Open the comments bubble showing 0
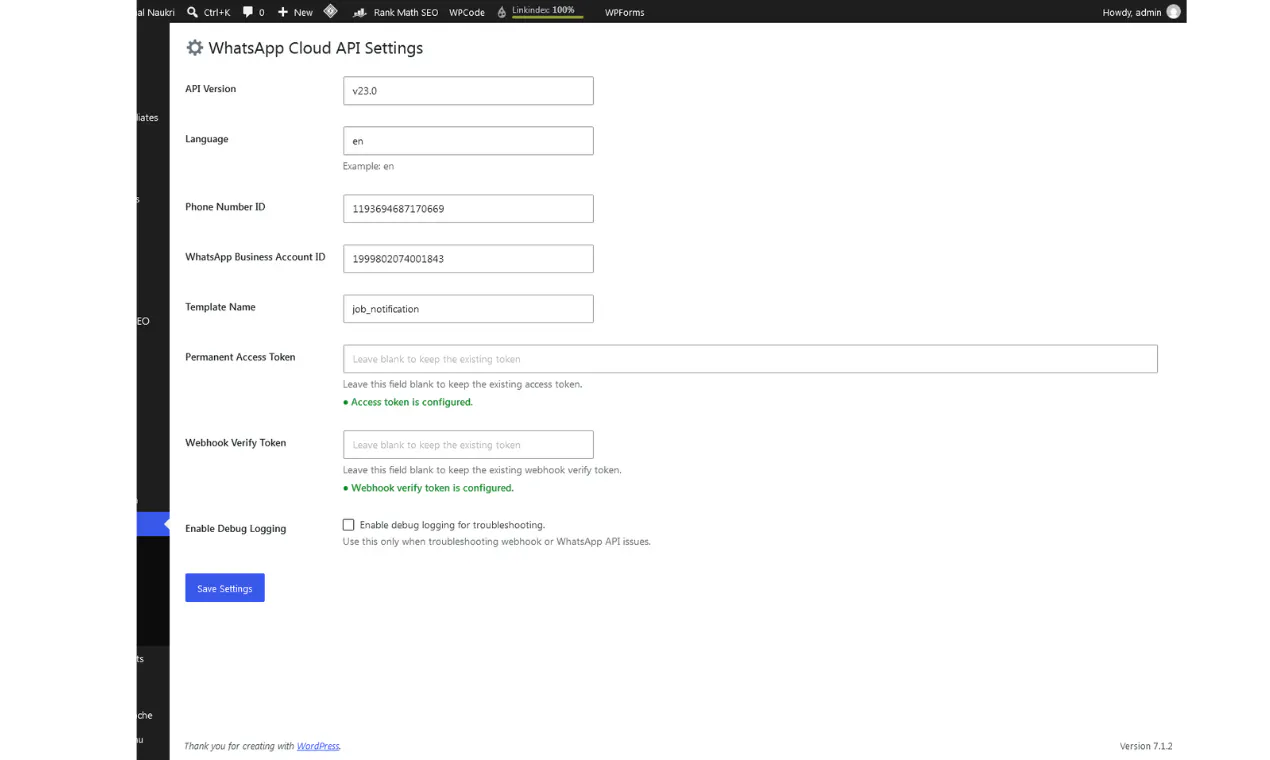The image size is (1270, 760). coord(254,12)
